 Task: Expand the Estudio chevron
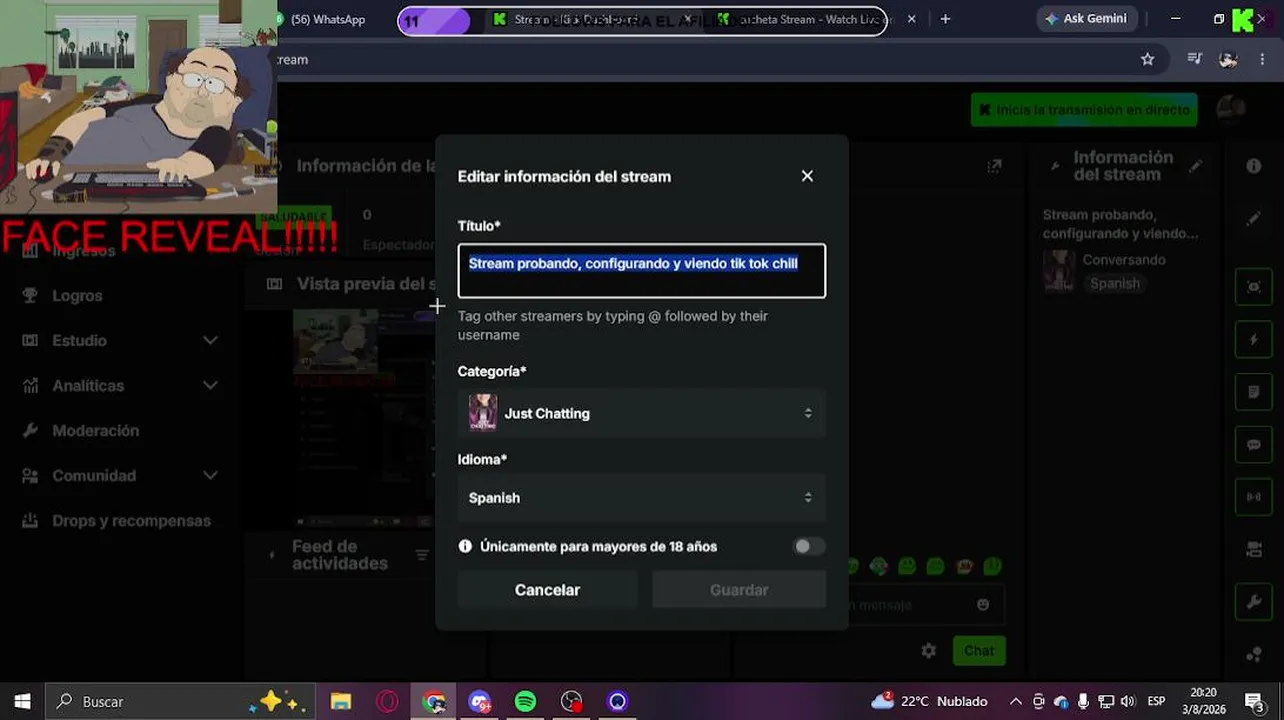pos(210,341)
